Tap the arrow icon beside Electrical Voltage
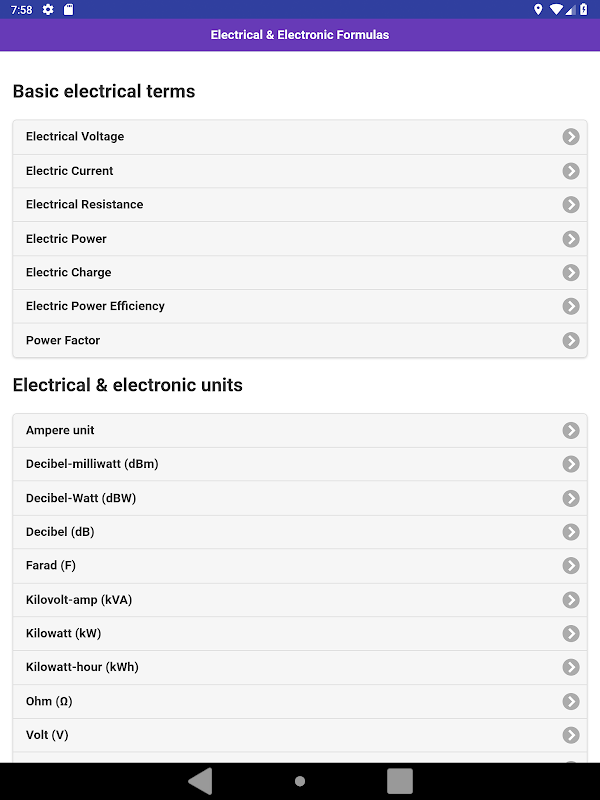600x800 pixels. [571, 137]
